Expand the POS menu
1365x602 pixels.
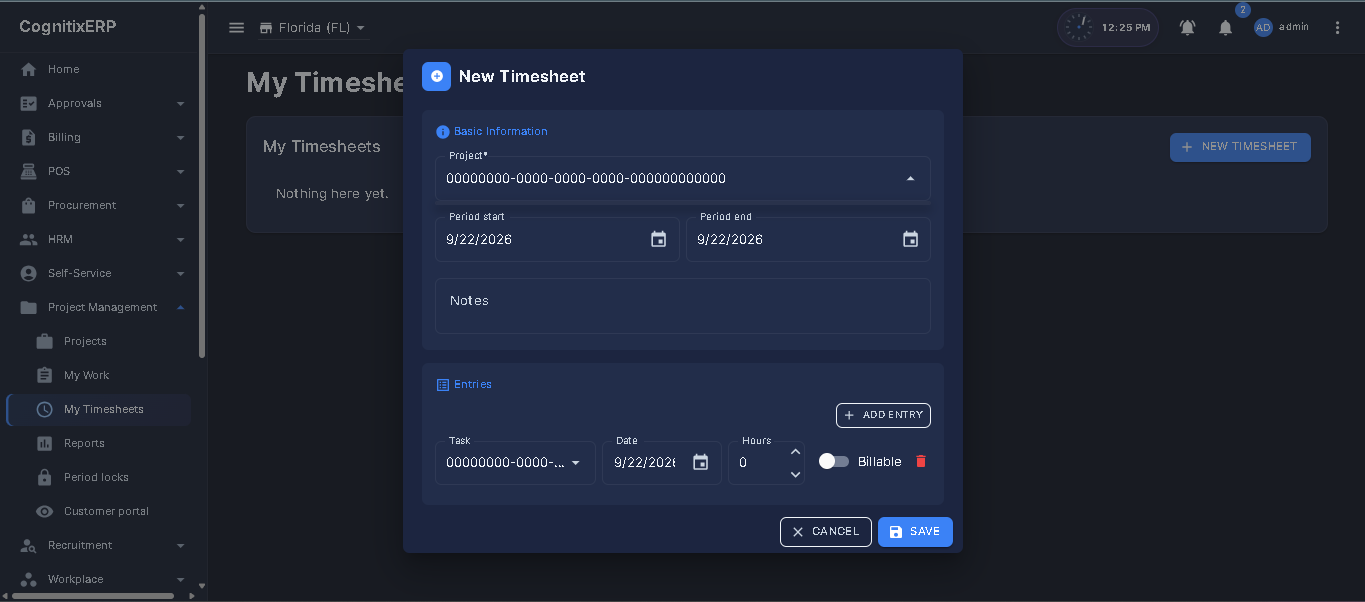(103, 171)
